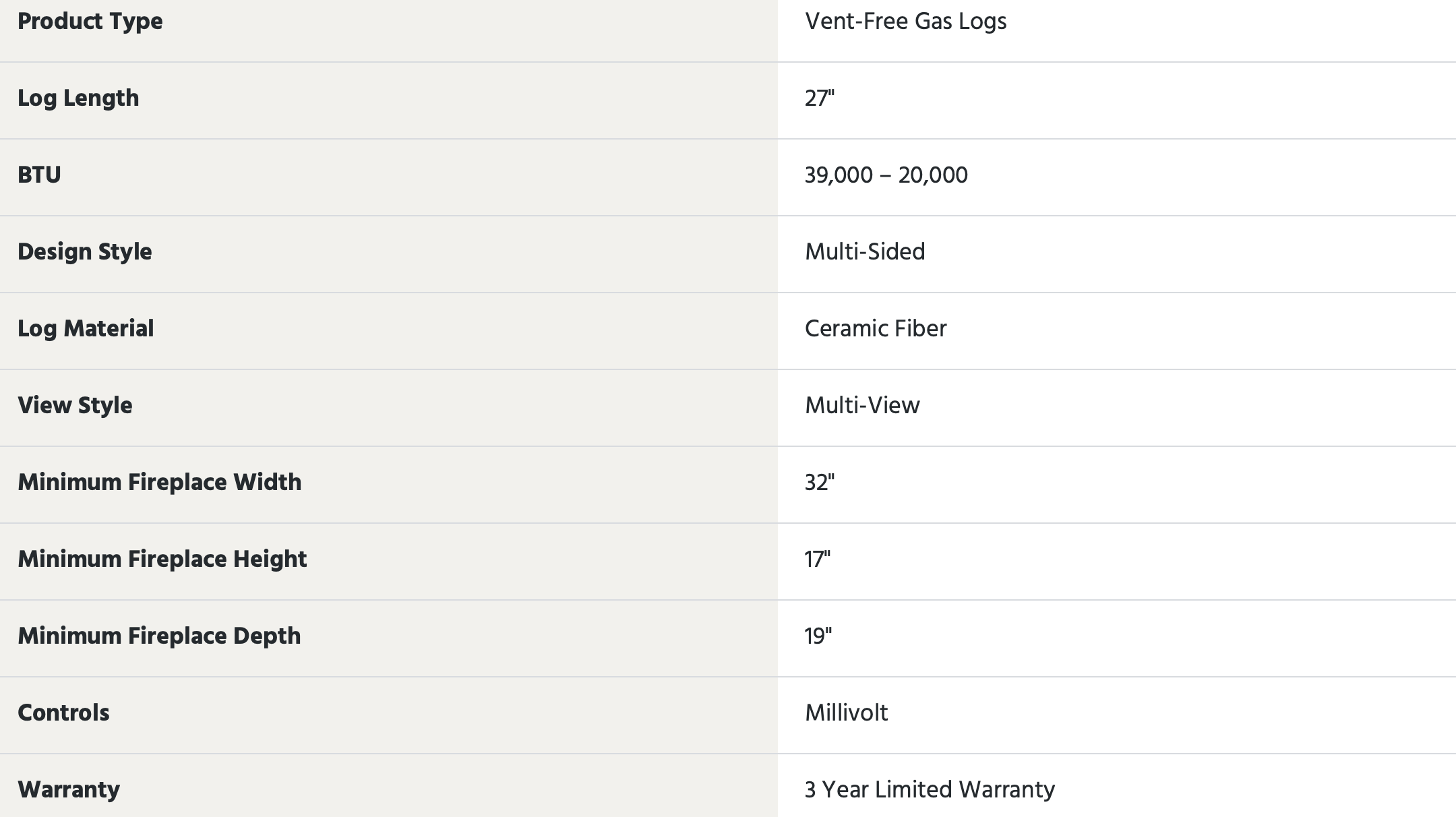
Task: Select the View Style label
Action: 75,406
